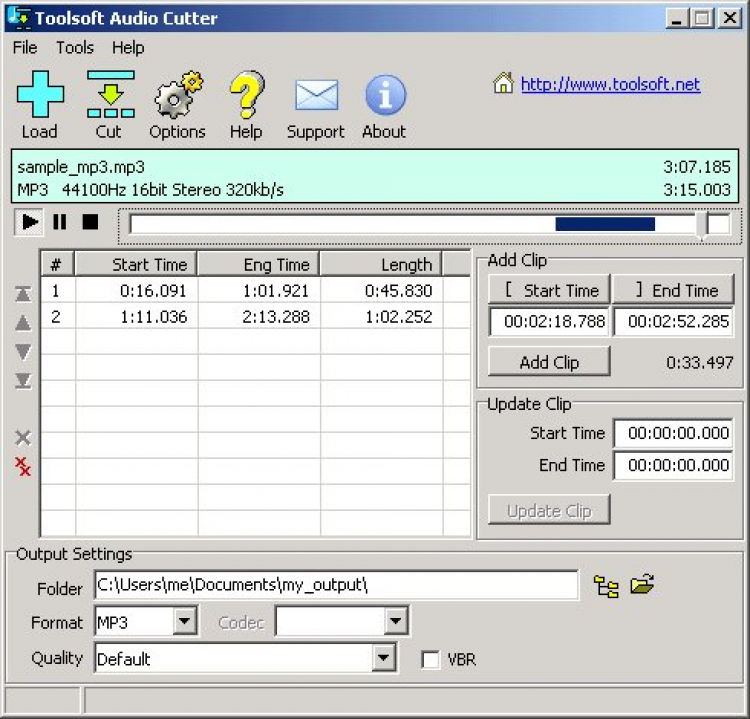The height and width of the screenshot is (719, 750).
Task: Open the File menu
Action: coord(25,48)
